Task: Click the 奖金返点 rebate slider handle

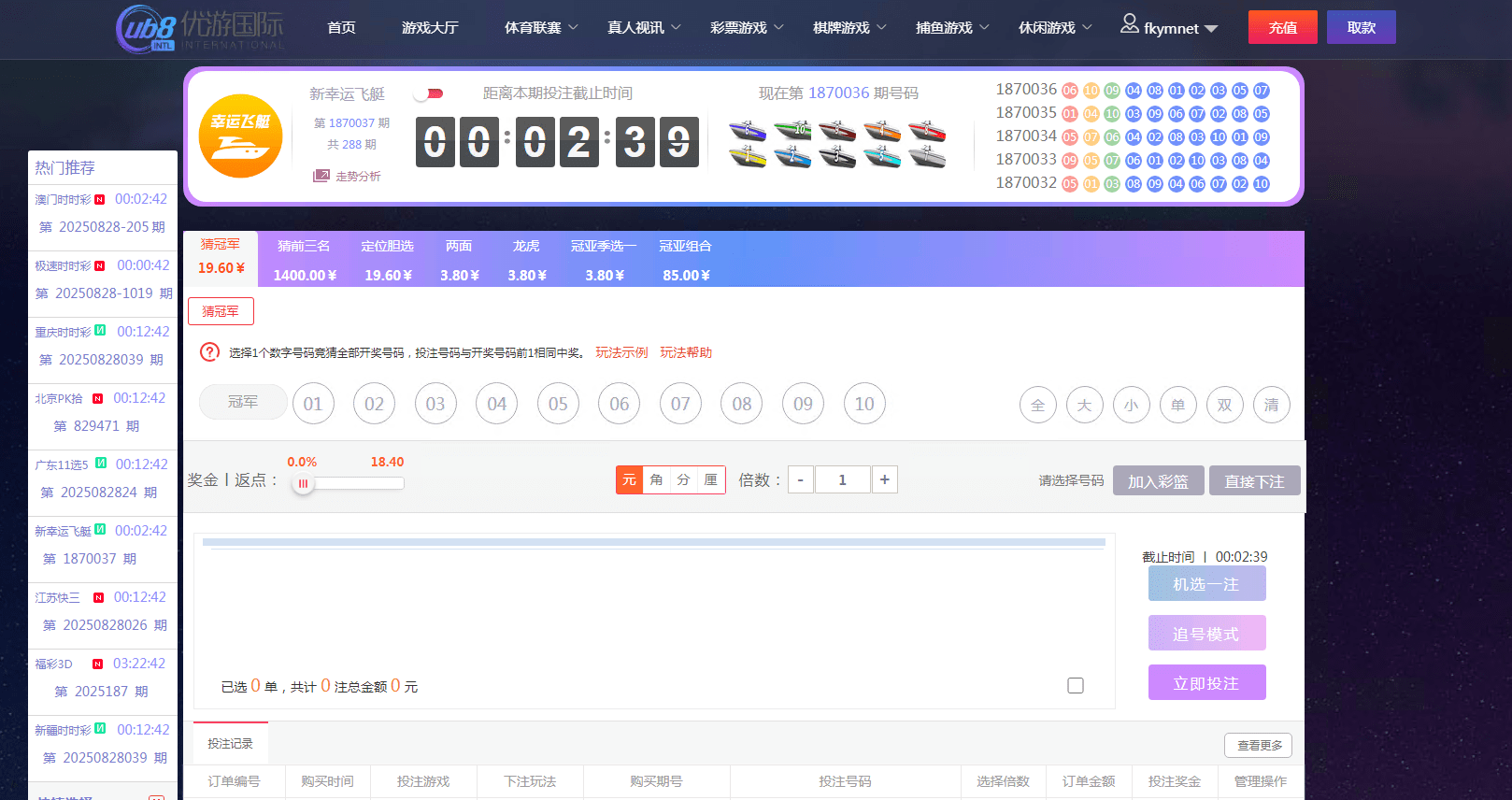Action: point(303,483)
